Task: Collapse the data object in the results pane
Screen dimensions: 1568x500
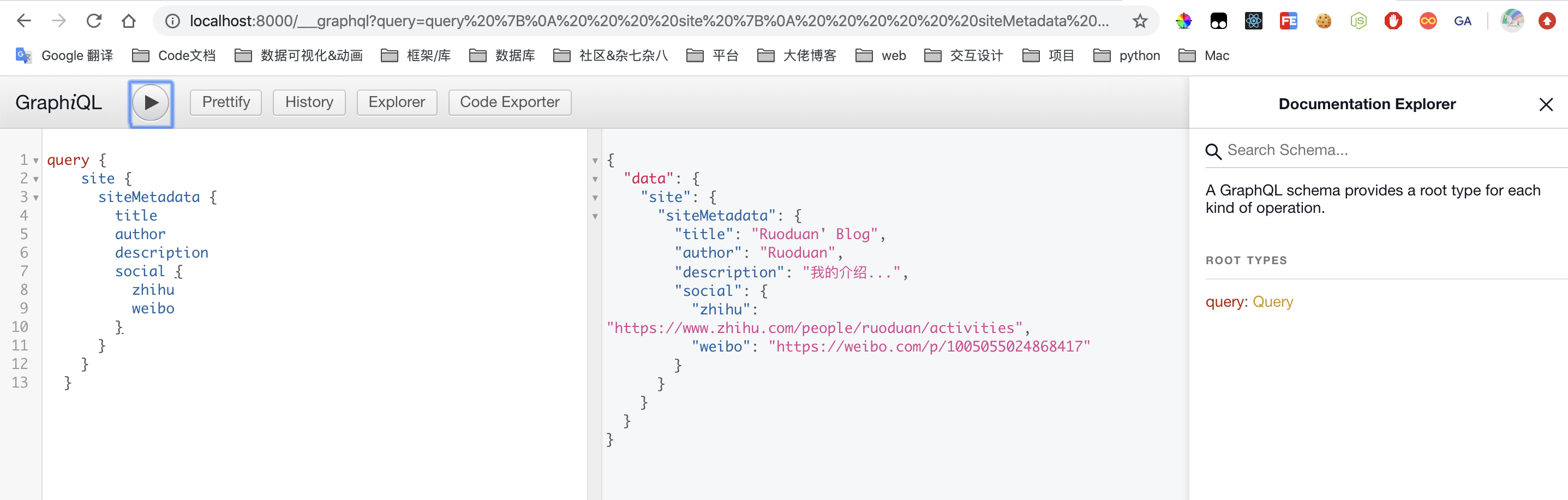Action: (x=595, y=179)
